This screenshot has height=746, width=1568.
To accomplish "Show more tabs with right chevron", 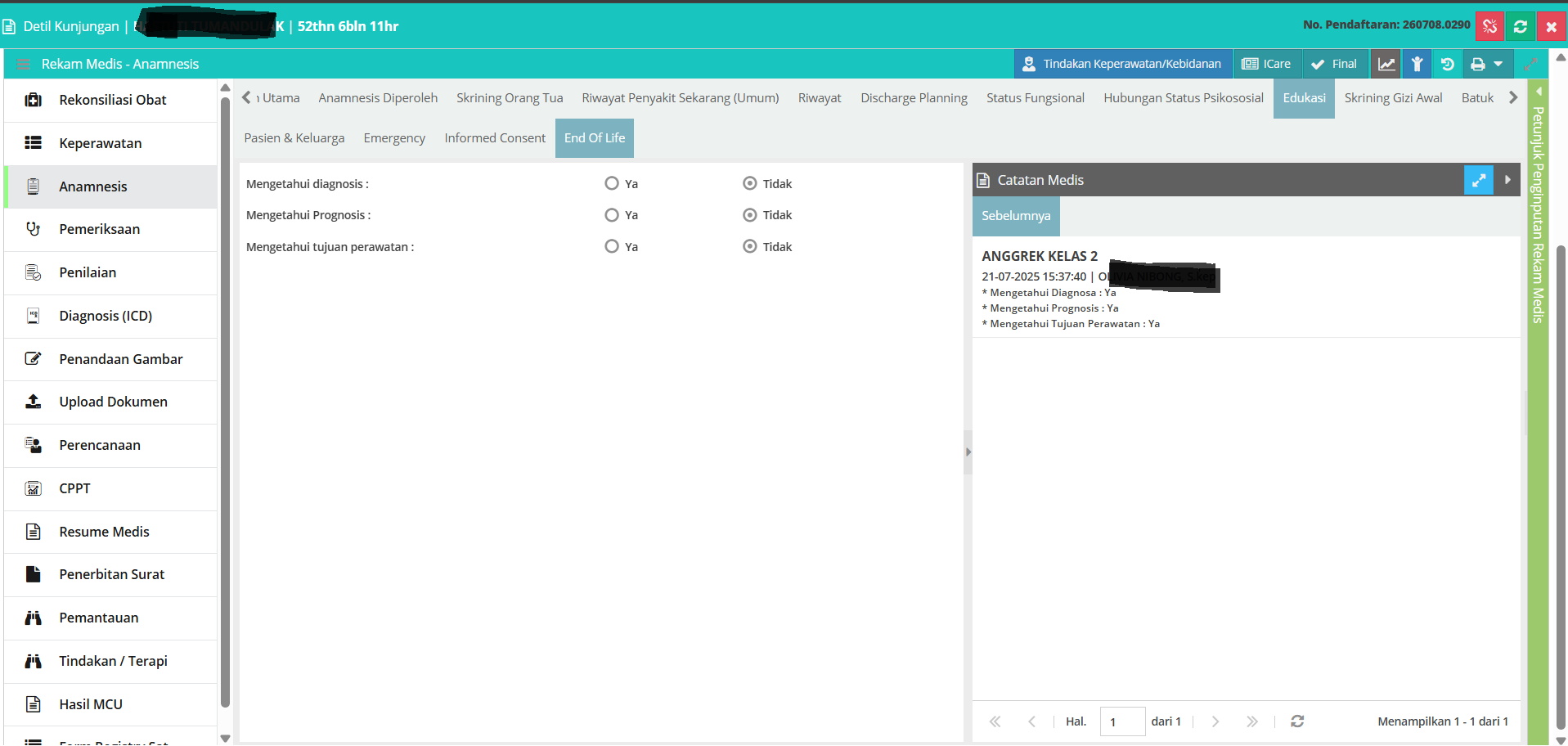I will 1513,97.
